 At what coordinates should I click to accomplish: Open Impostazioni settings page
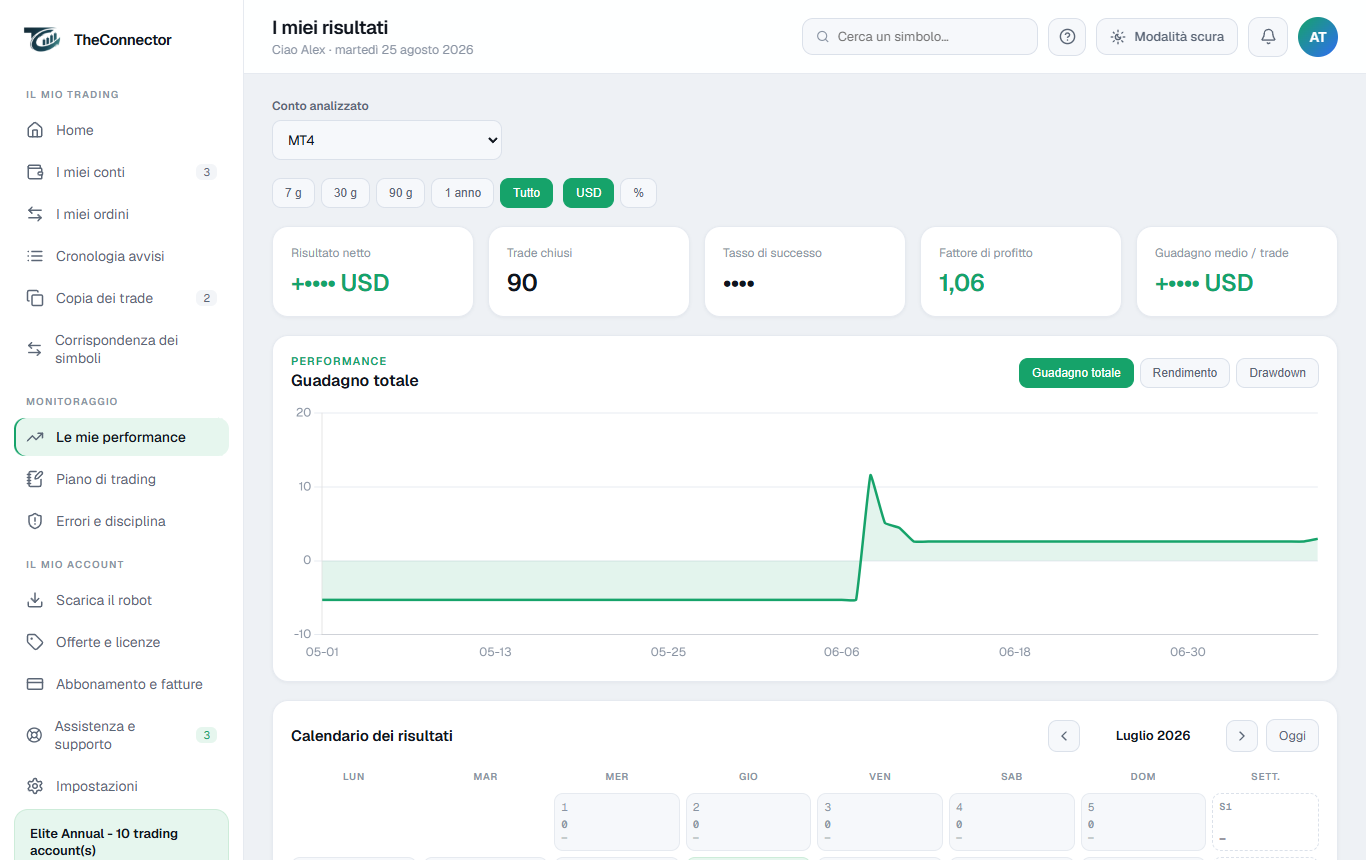(x=121, y=786)
